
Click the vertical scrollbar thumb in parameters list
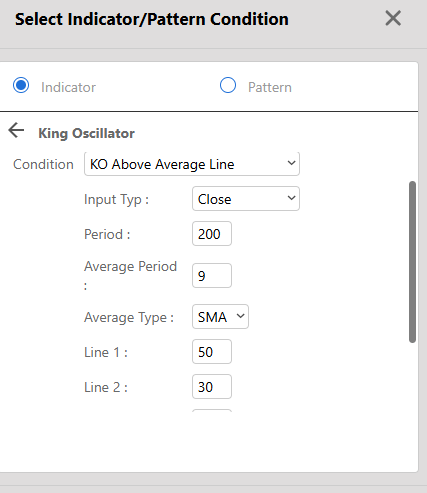coord(412,262)
